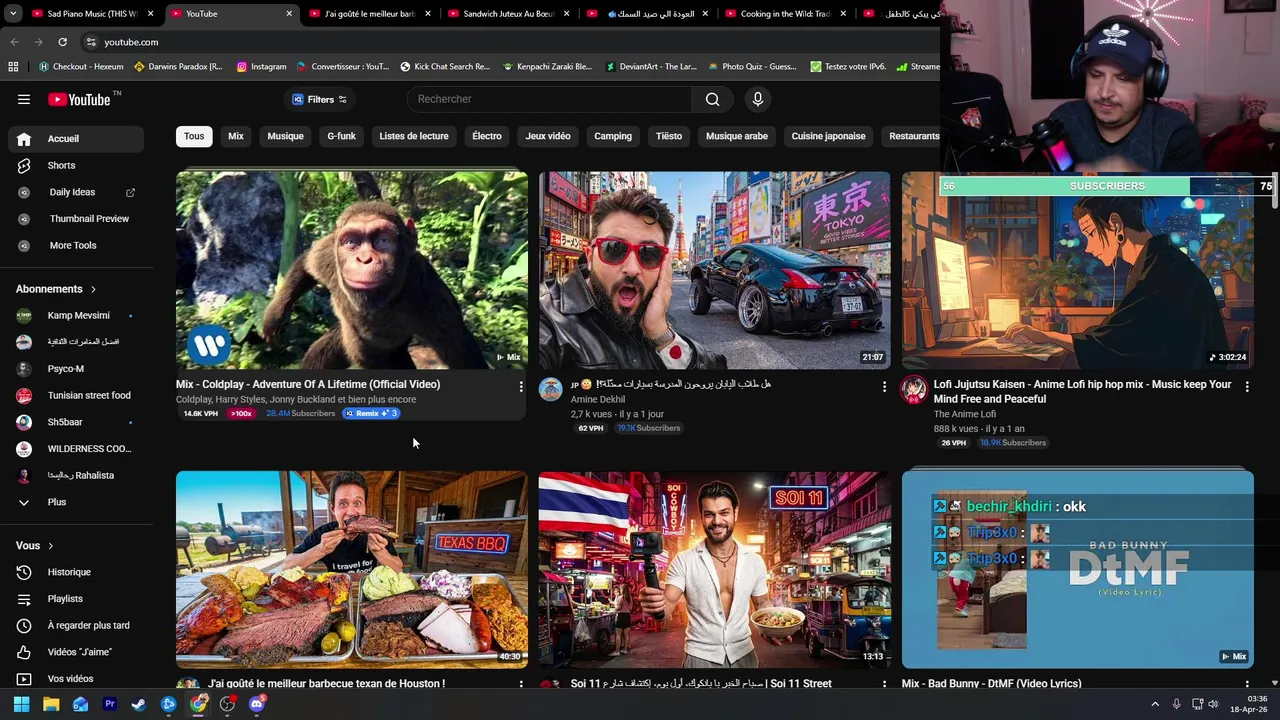This screenshot has width=1280, height=720.
Task: Focus the Rechercher search field
Action: tap(549, 99)
